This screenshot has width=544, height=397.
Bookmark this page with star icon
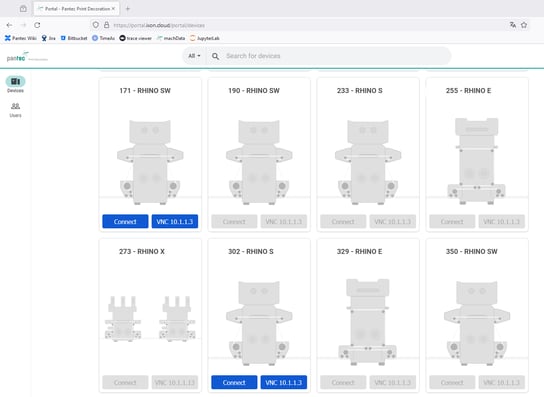coord(524,25)
